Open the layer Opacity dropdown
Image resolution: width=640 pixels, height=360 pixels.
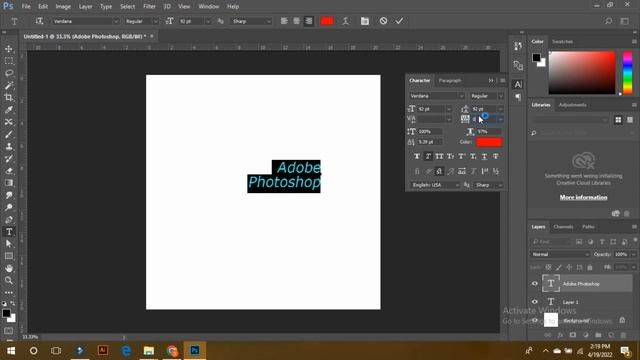(x=633, y=254)
